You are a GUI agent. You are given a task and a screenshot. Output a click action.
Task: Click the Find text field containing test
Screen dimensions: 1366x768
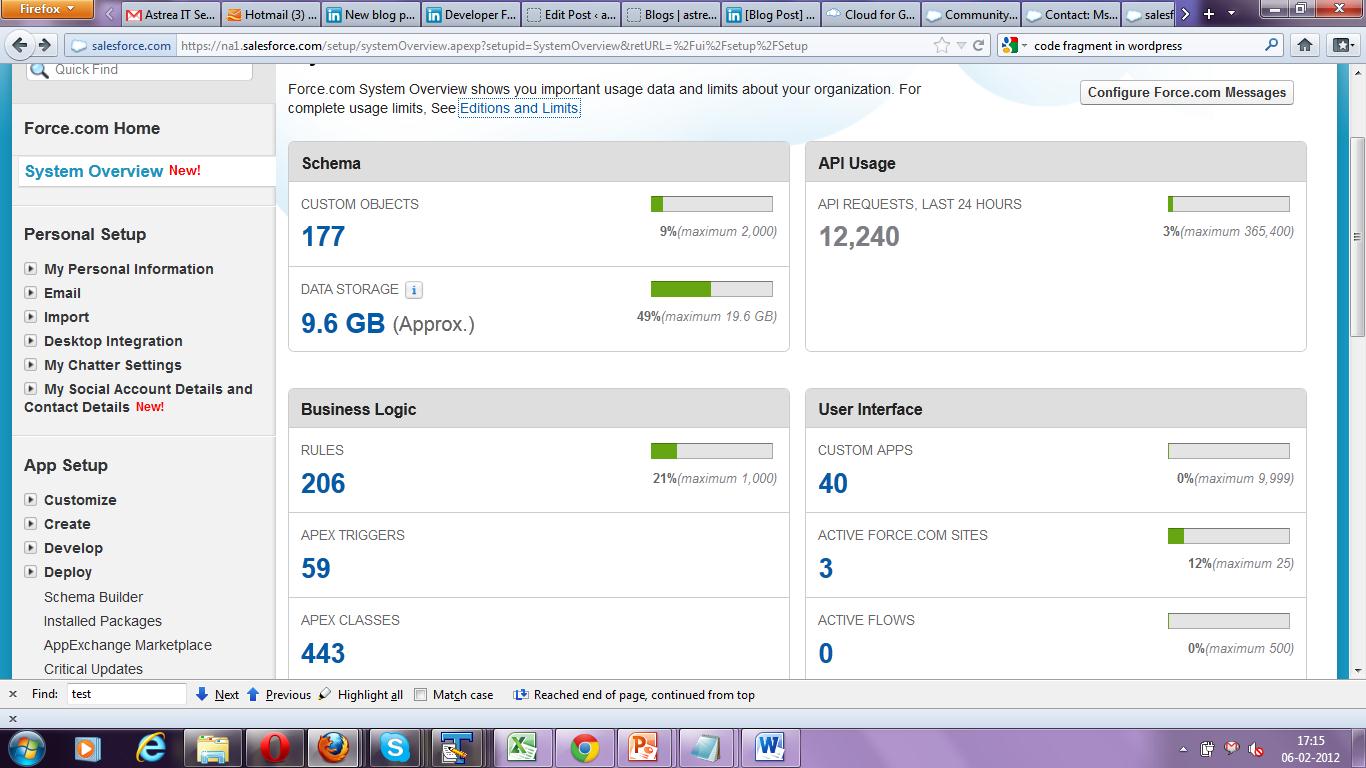click(127, 694)
